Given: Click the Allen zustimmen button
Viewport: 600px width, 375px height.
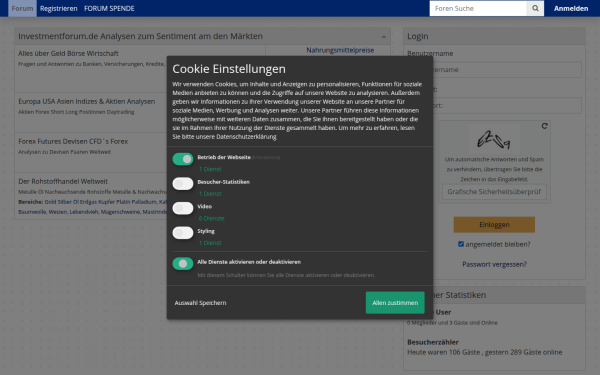Looking at the screenshot, I should pos(395,303).
